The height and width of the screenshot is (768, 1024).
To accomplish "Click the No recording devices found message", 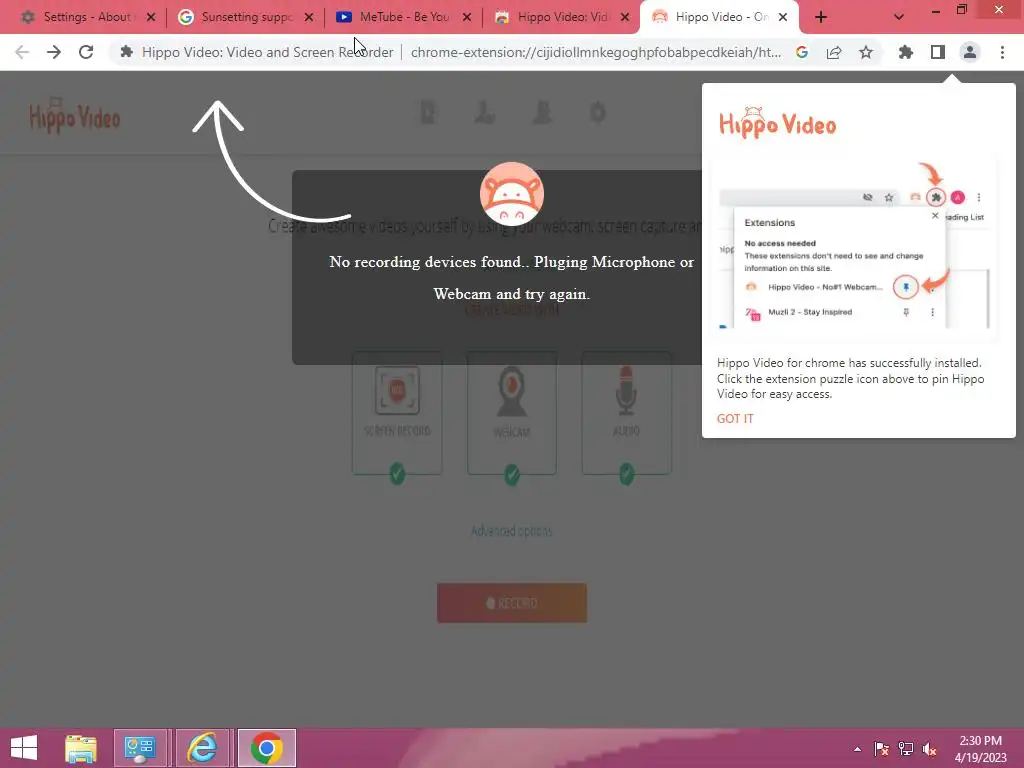I will coord(512,278).
